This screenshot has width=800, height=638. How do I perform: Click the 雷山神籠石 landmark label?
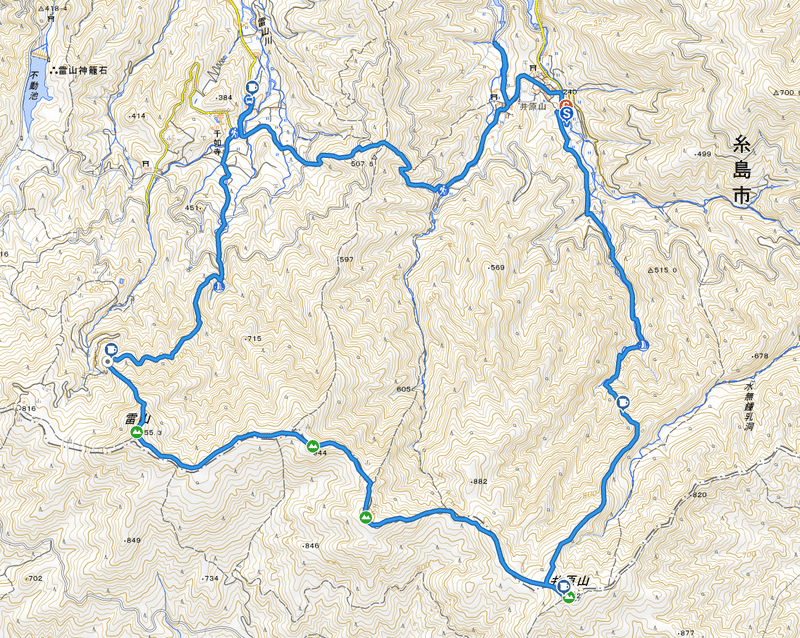[x=80, y=71]
